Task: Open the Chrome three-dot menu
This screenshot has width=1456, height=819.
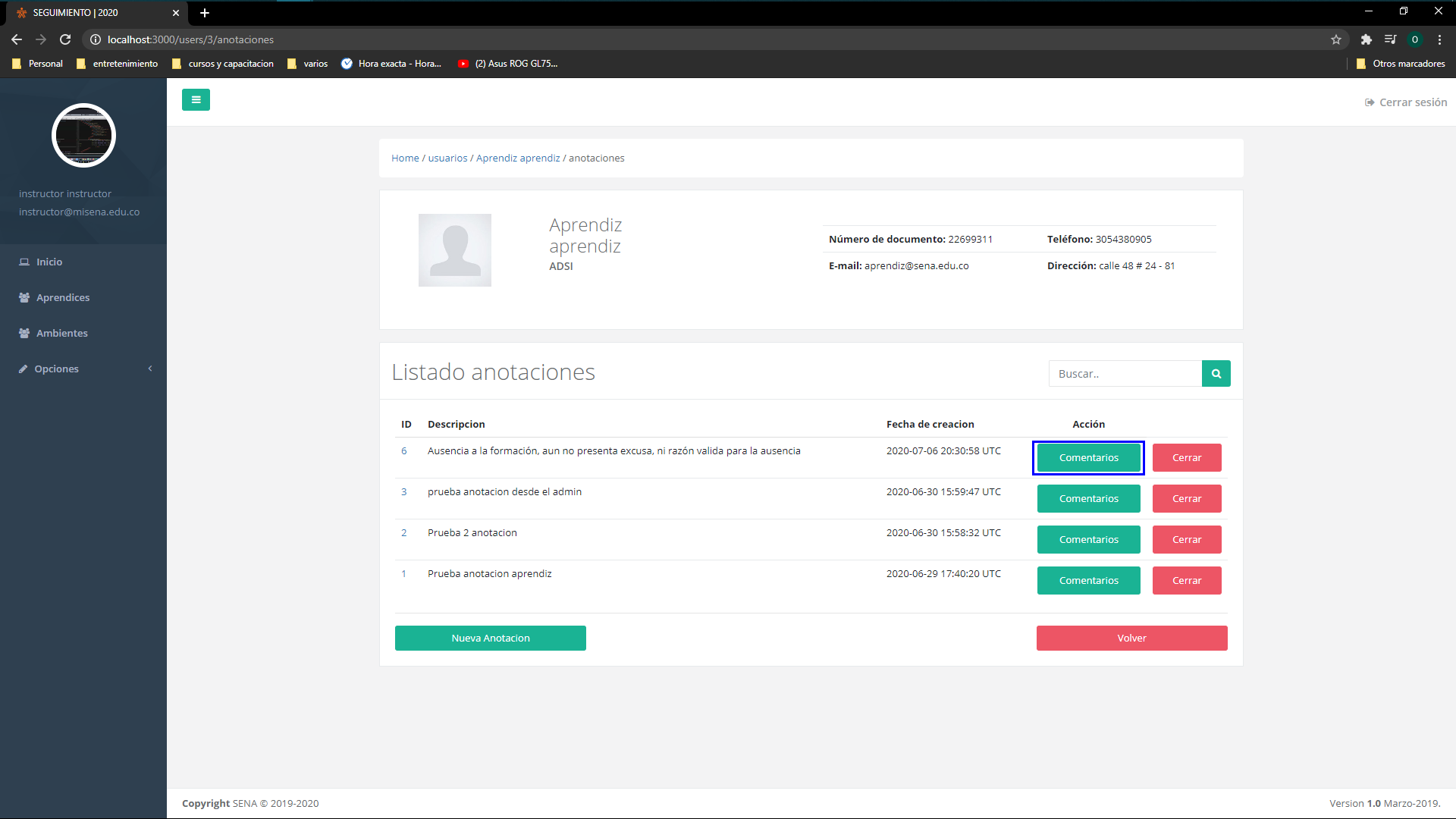Action: (1440, 39)
